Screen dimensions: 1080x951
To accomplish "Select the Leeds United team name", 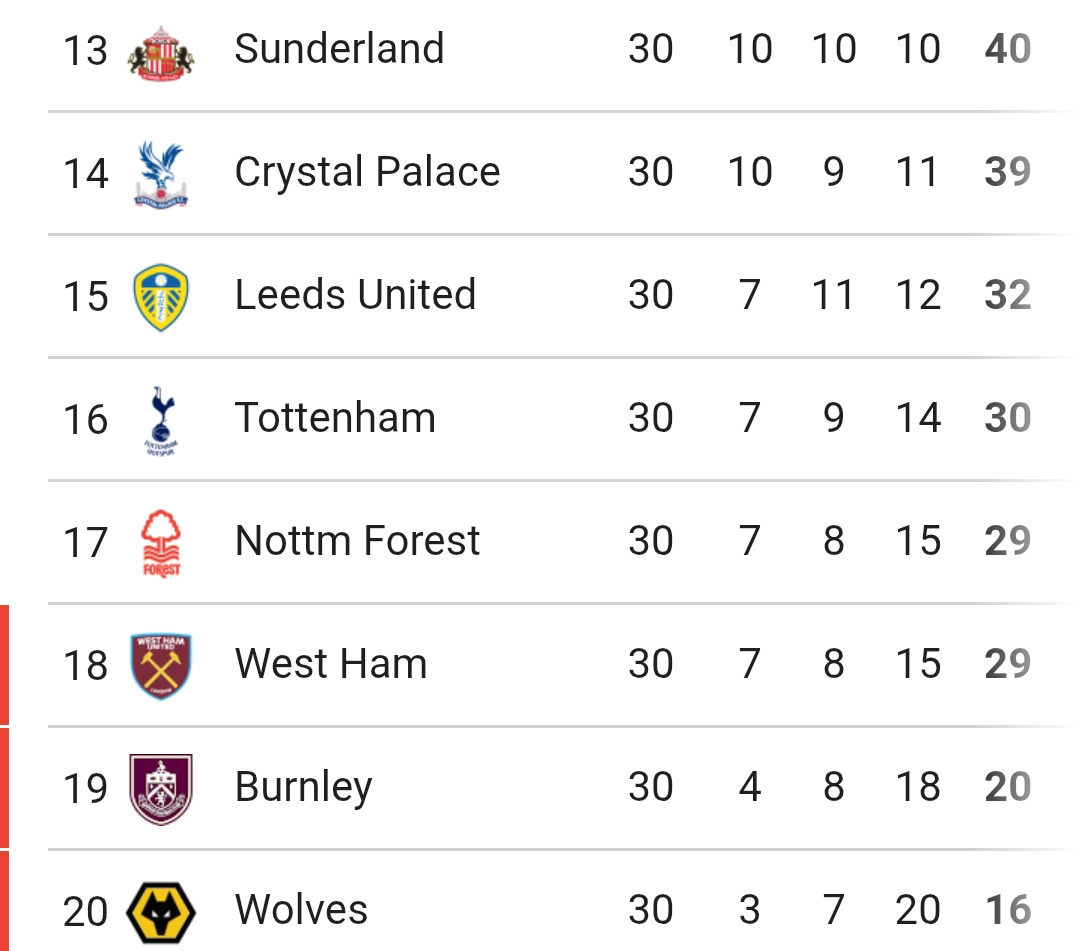I will point(355,295).
